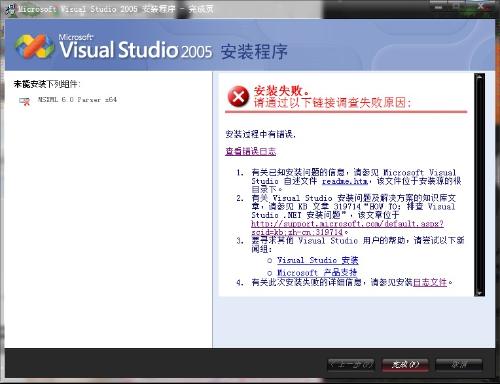Click the colorful Visual Studio logo
The width and height of the screenshot is (500, 384).
pyautogui.click(x=35, y=46)
